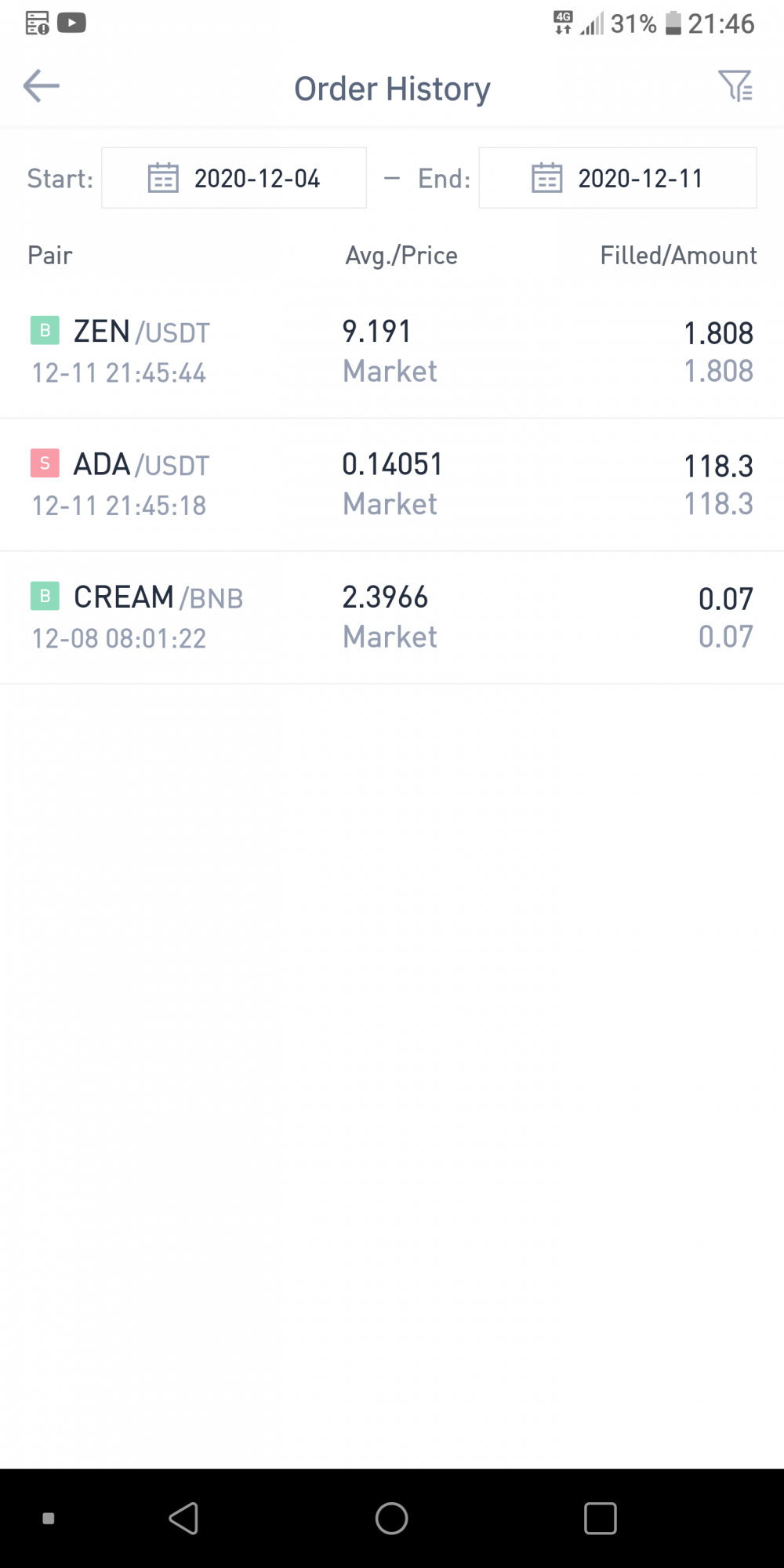Tap the Android home circle button

[391, 1519]
